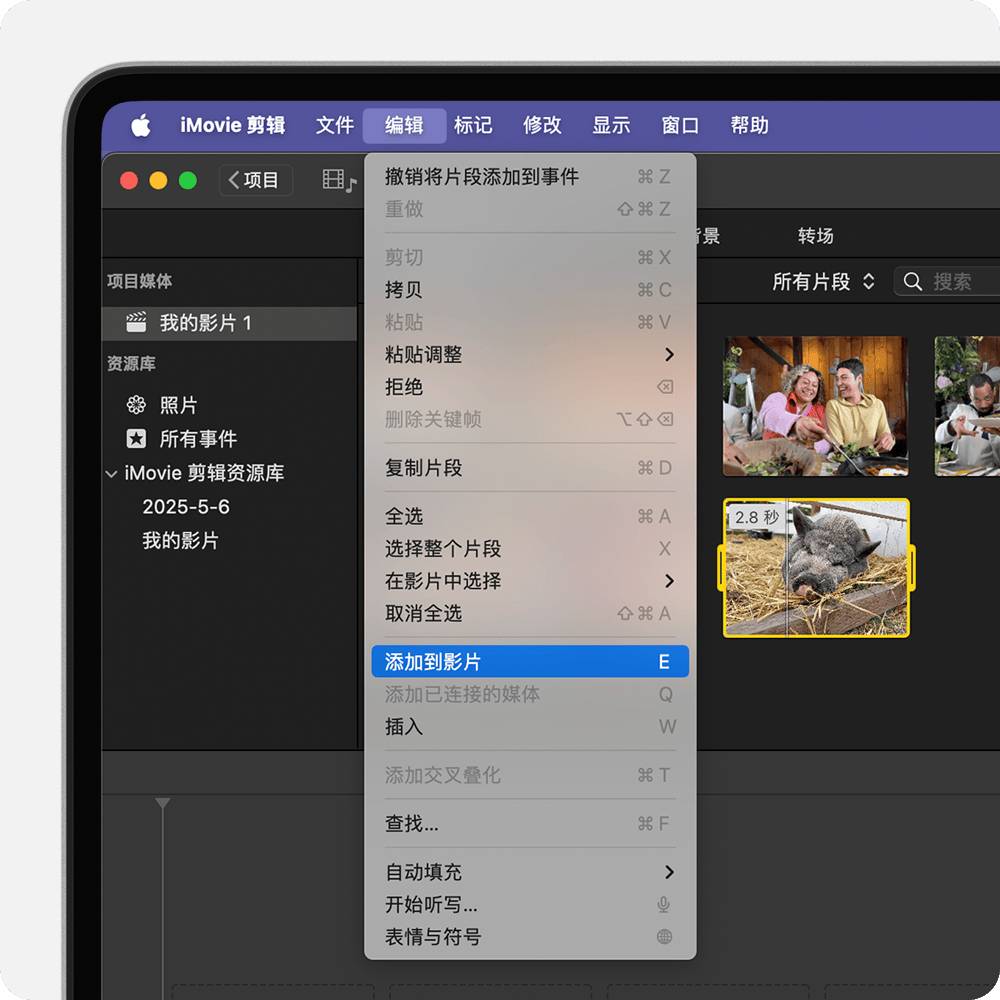Open the 修改 menu
Screen dimensions: 1000x1000
click(542, 125)
